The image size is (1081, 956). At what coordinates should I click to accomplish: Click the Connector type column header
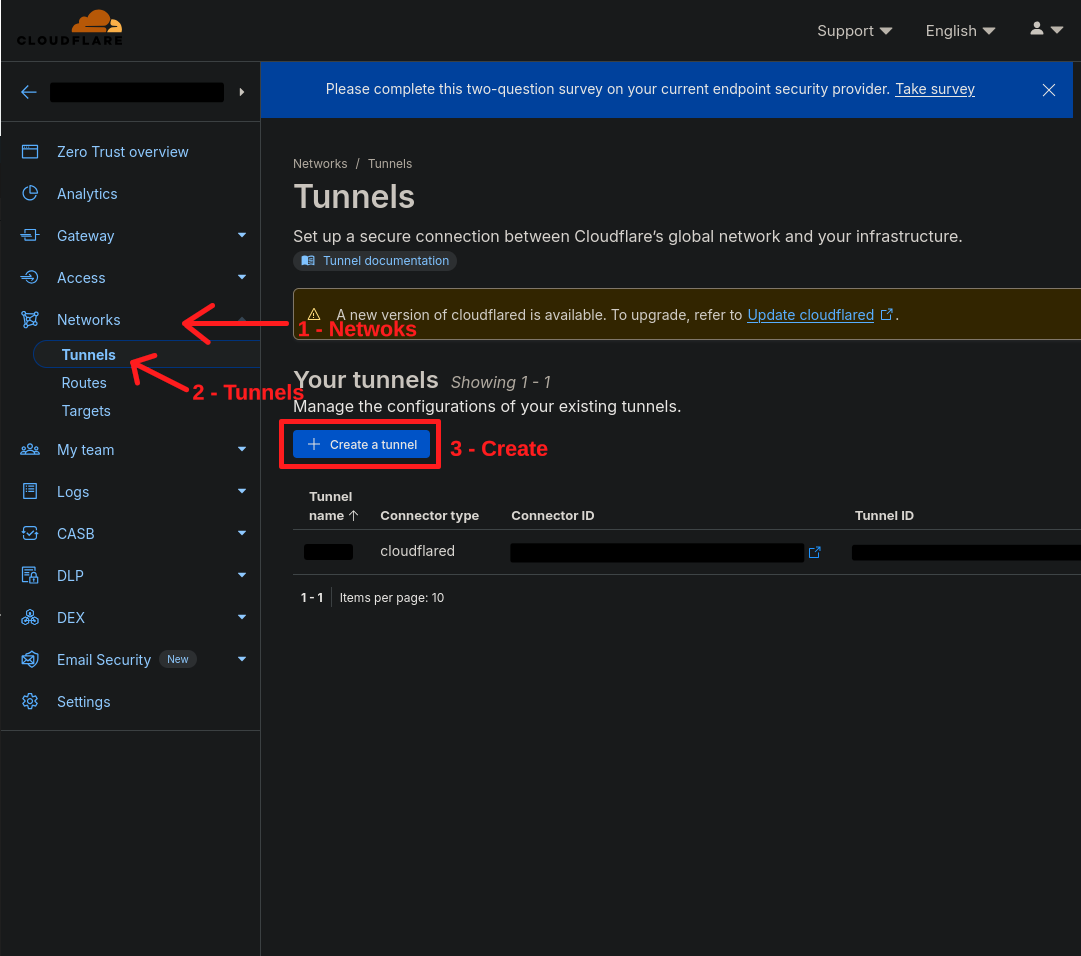(430, 516)
